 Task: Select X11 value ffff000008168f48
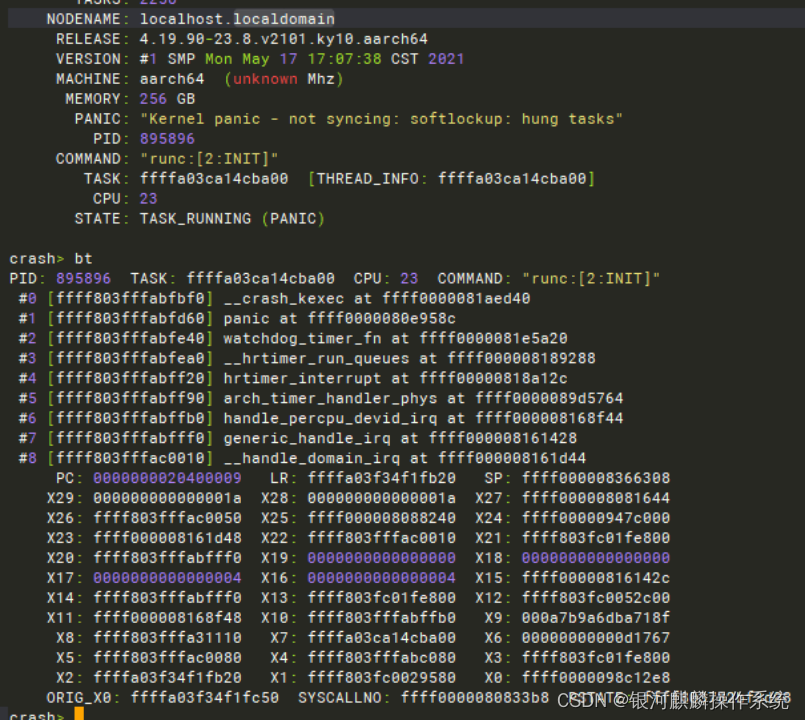(167, 618)
